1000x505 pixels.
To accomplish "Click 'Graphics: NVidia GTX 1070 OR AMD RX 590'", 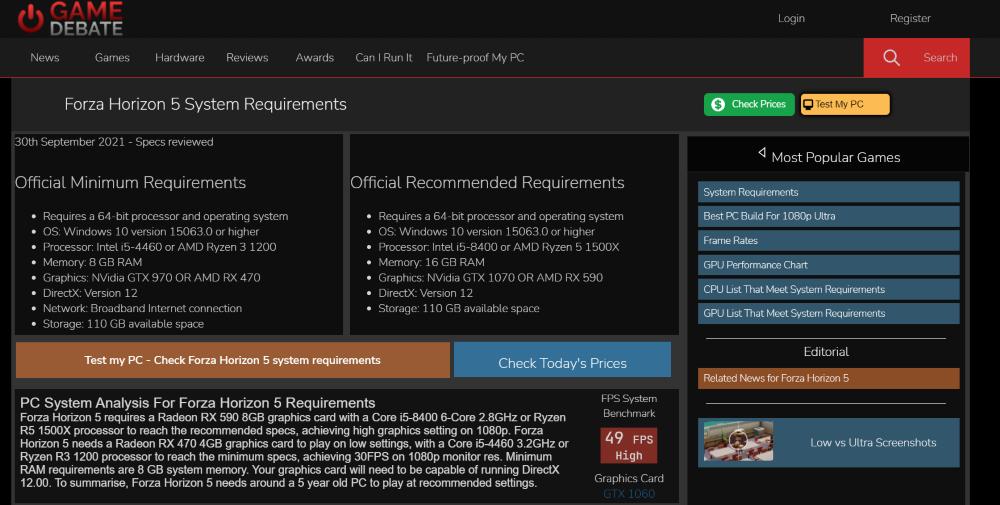I will point(490,277).
